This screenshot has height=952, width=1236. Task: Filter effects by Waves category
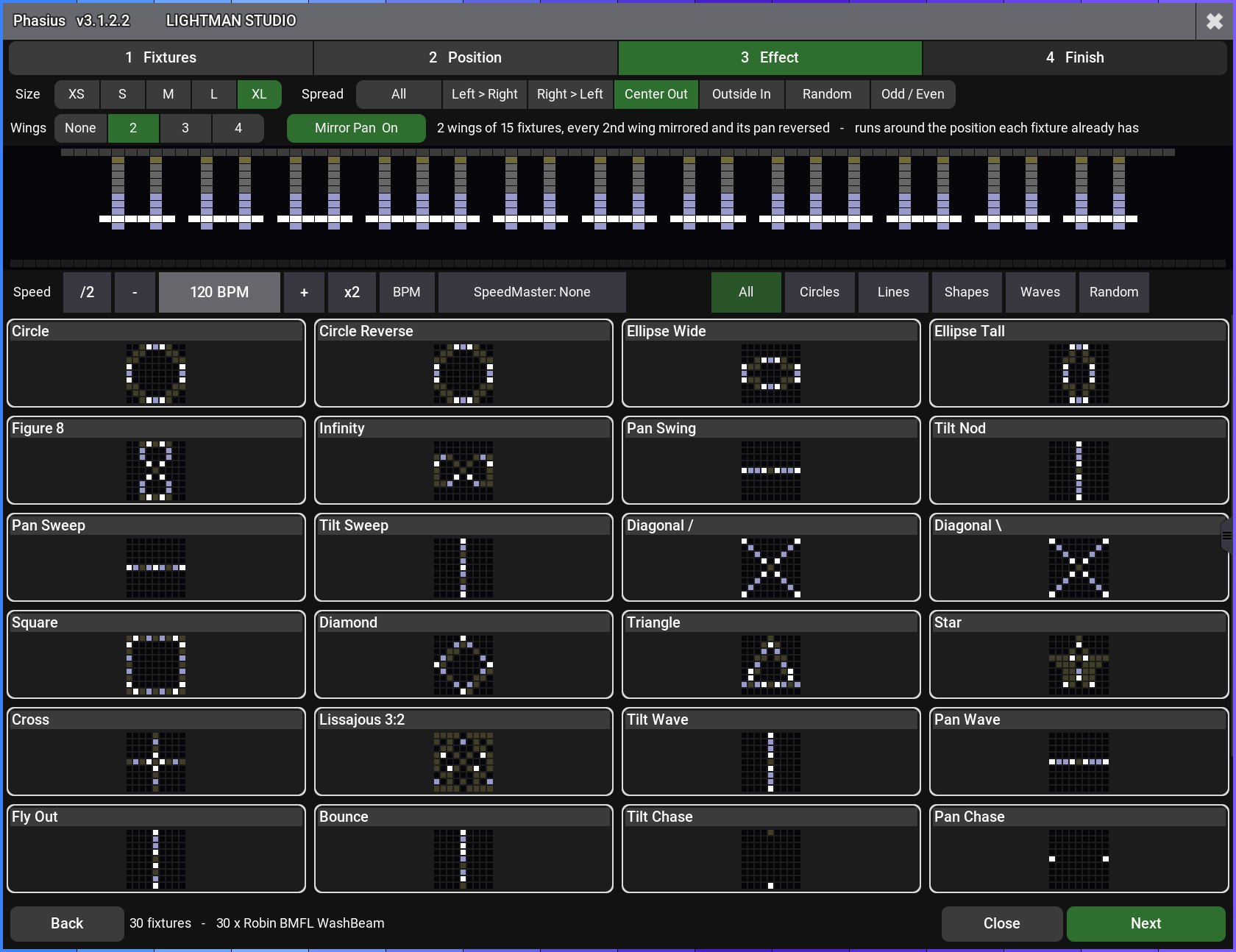(x=1040, y=292)
